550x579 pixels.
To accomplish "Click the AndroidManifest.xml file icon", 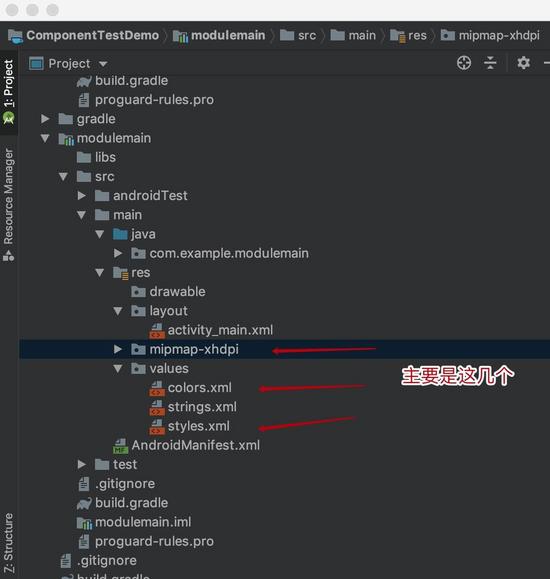I will [x=120, y=446].
